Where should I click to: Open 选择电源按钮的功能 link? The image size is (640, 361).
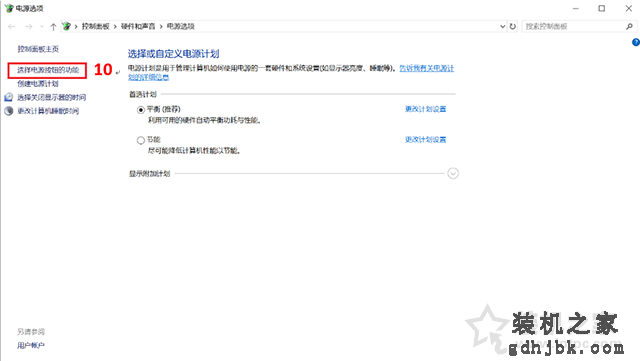point(48,70)
